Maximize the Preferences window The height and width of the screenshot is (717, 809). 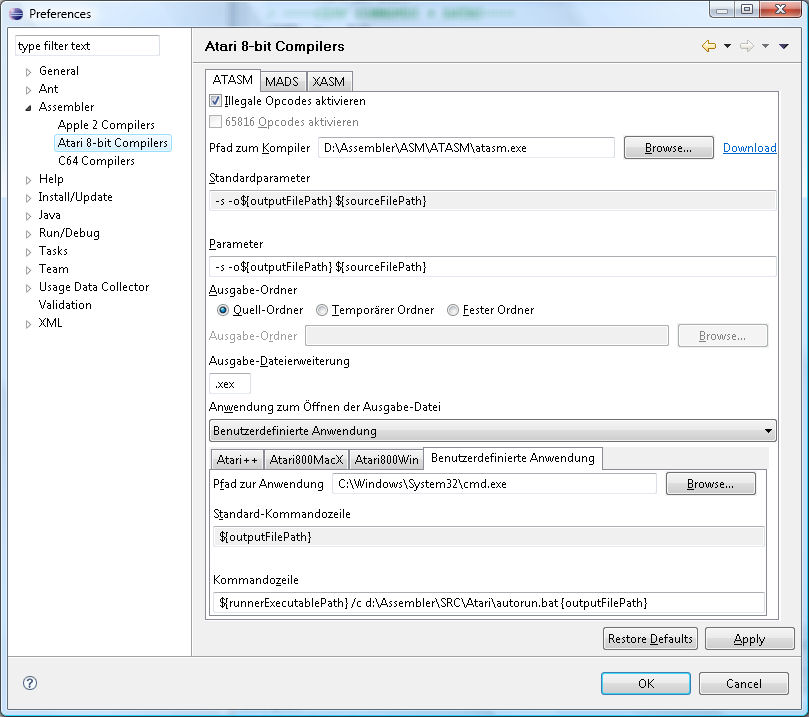(747, 9)
